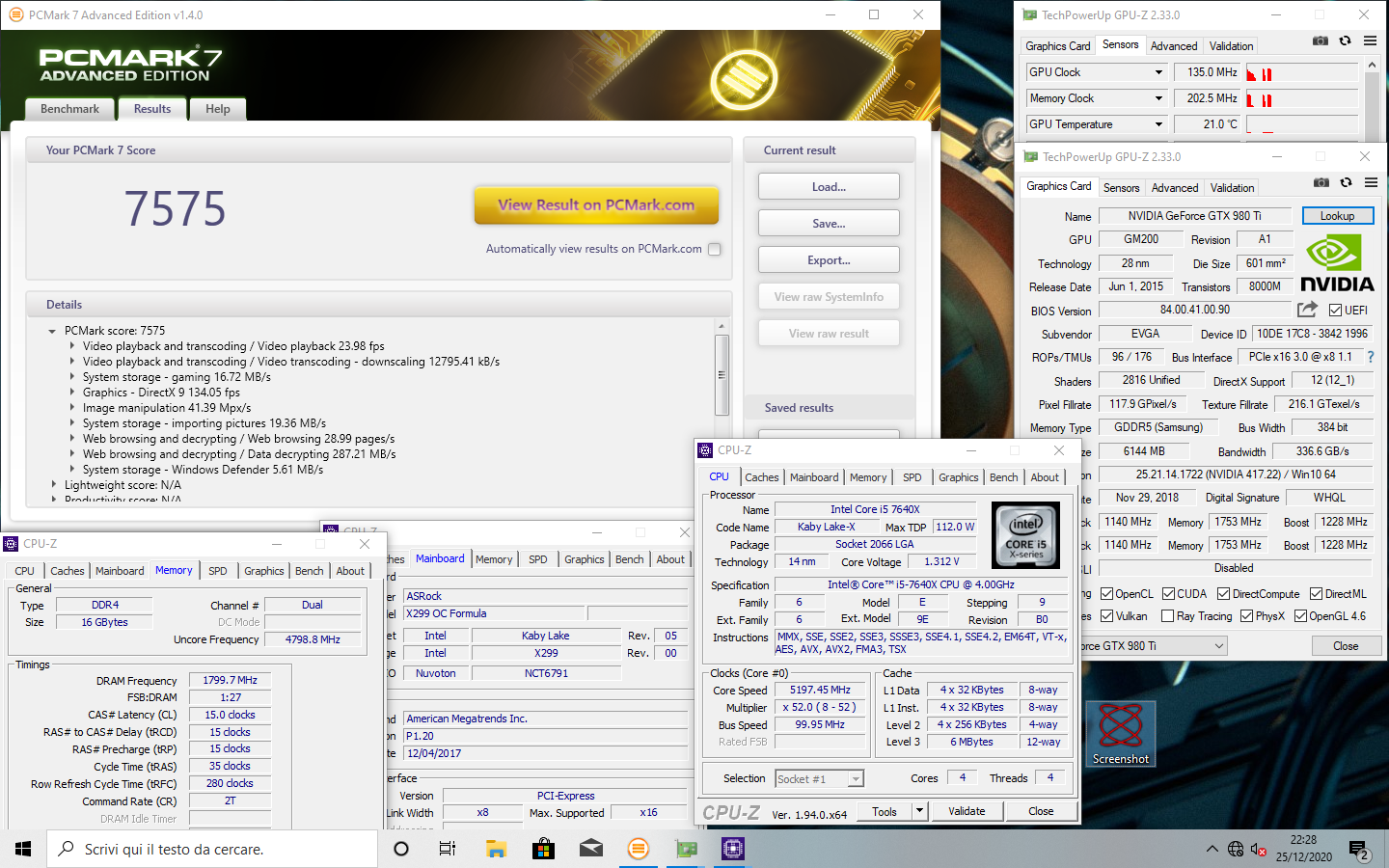The width and height of the screenshot is (1389, 868).
Task: Click the CPU-Z icon on the taskbar
Action: [733, 849]
